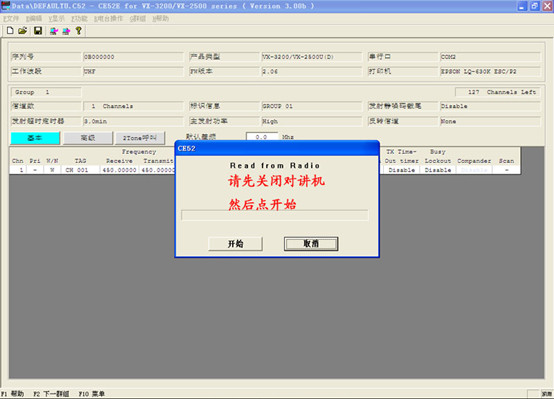This screenshot has height=399, width=554.
Task: Click the TX timeout field 3.0min
Action: pos(133,122)
